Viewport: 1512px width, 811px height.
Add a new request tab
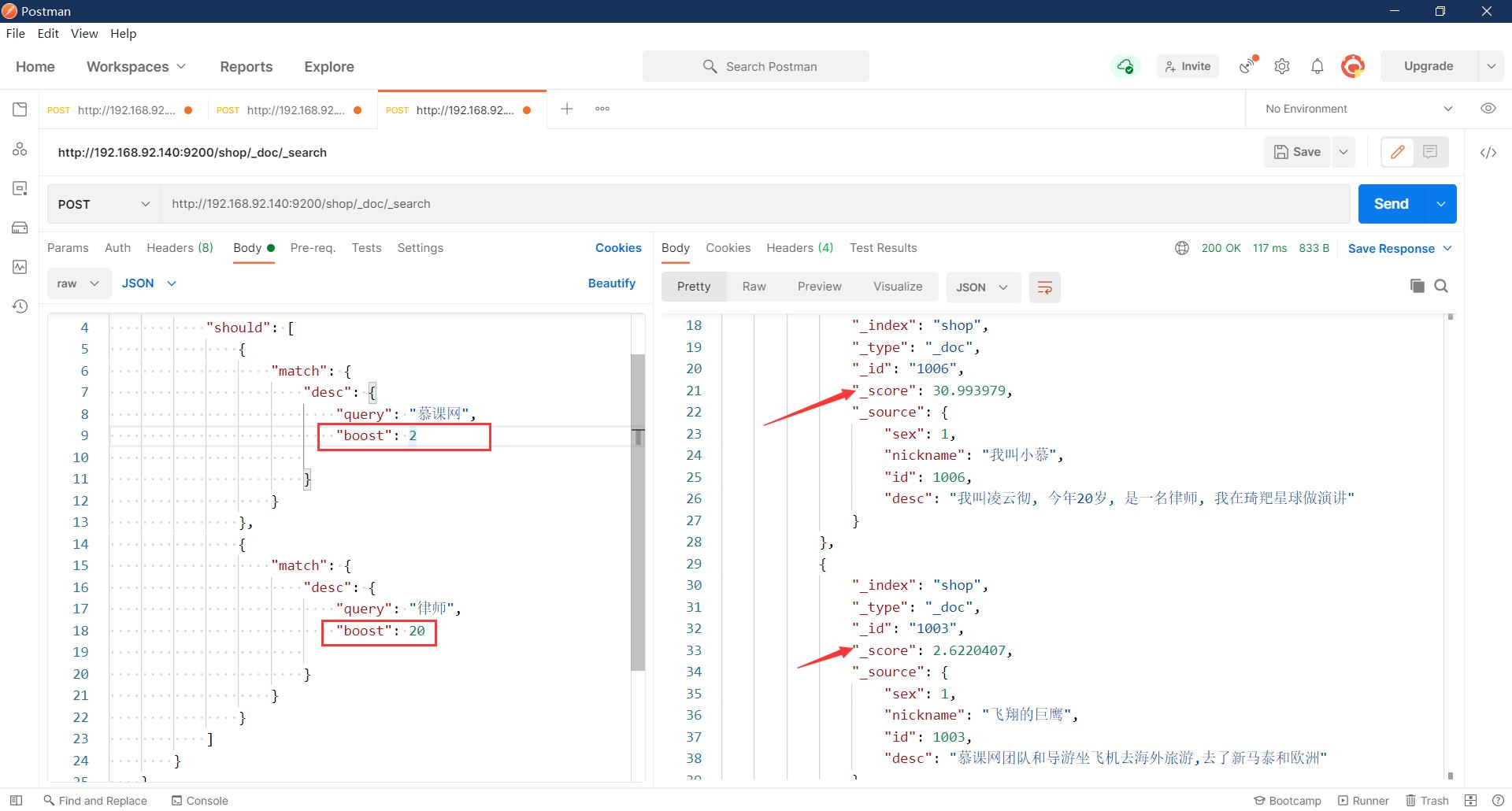tap(566, 109)
